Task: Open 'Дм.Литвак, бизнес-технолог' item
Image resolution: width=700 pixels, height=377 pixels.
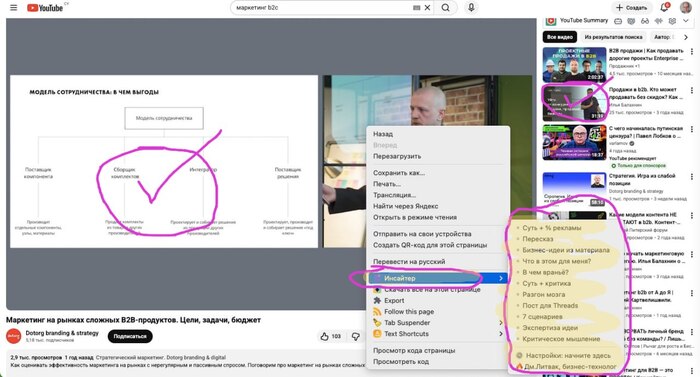Action: tap(565, 367)
